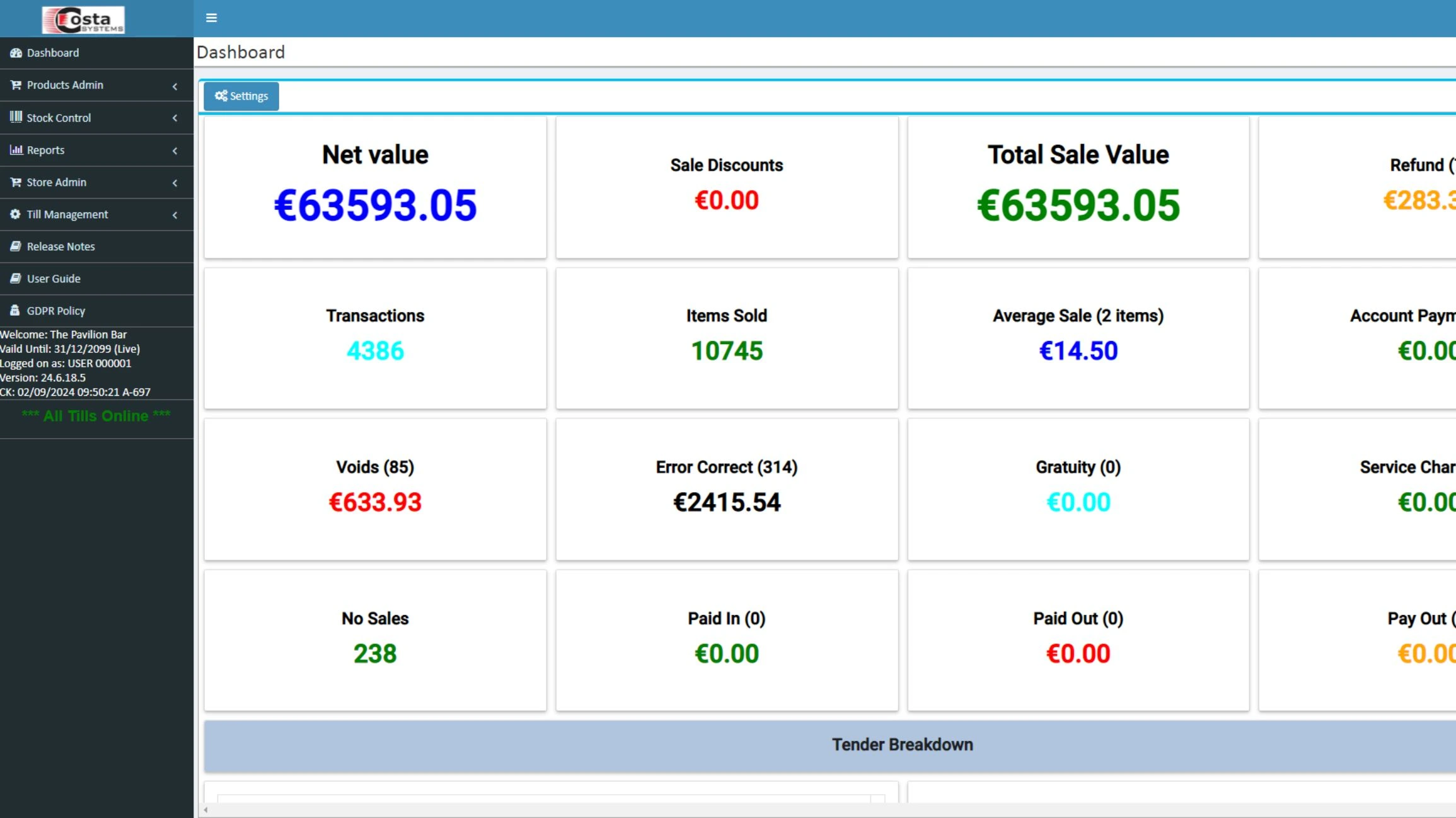The height and width of the screenshot is (818, 1456).
Task: Expand the Stock Control submenu chevron
Action: click(175, 118)
